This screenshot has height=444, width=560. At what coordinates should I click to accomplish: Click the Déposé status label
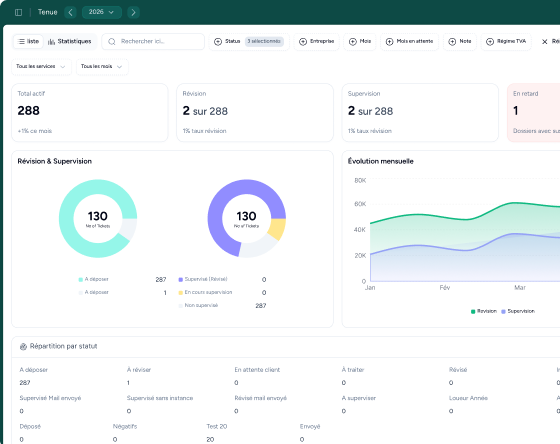30,426
